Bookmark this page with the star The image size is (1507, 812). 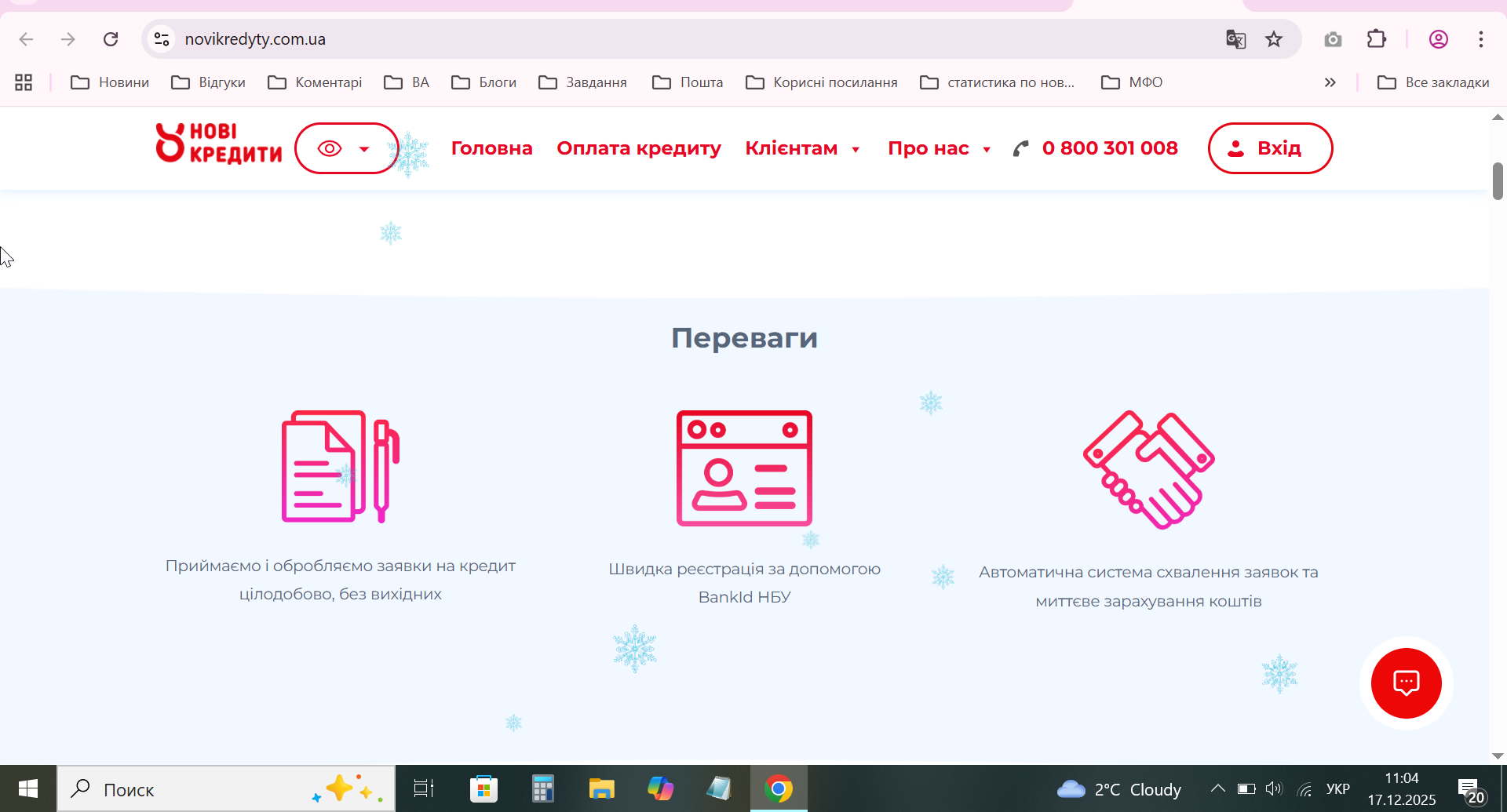click(1274, 39)
